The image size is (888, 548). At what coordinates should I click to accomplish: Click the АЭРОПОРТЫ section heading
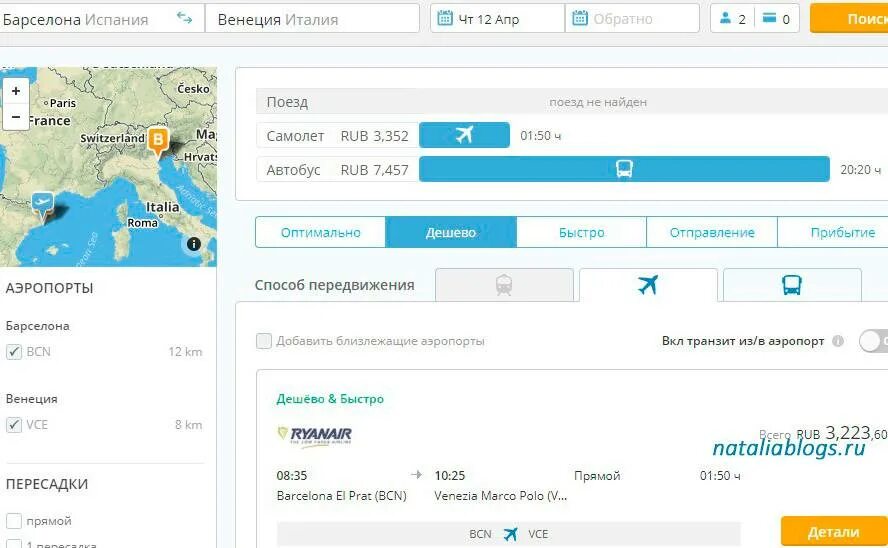point(49,288)
